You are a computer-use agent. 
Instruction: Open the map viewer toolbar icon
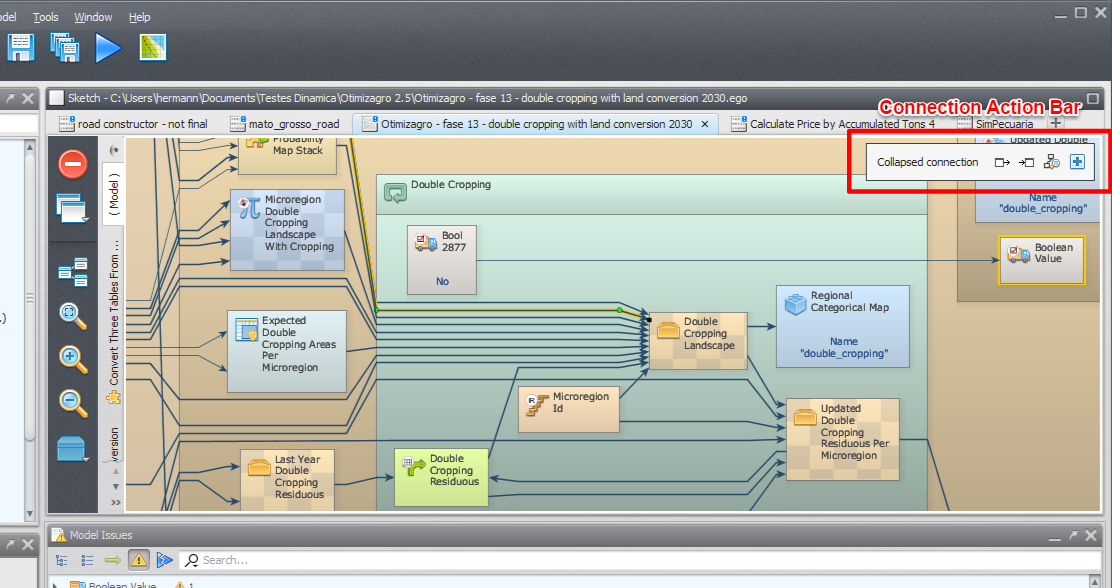pos(153,47)
